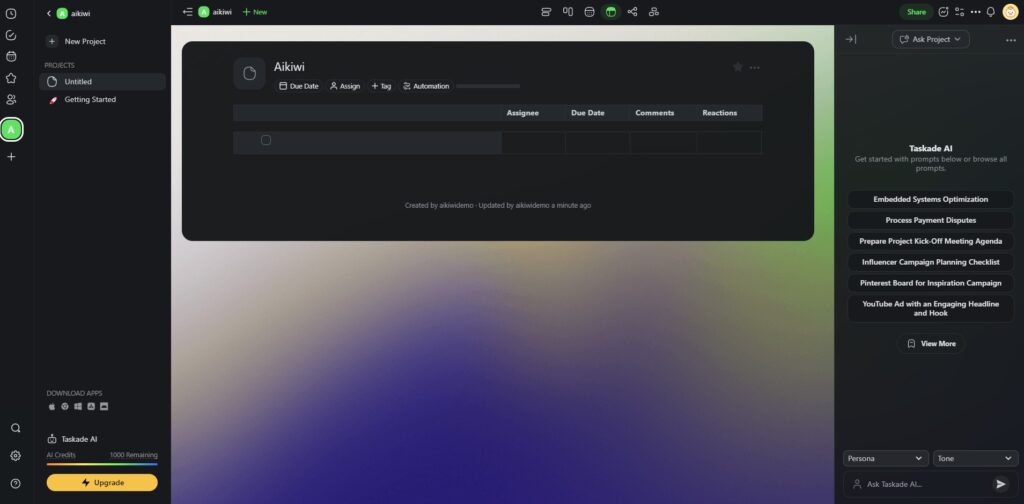Click the Share button
The image size is (1024, 504).
[x=916, y=12]
